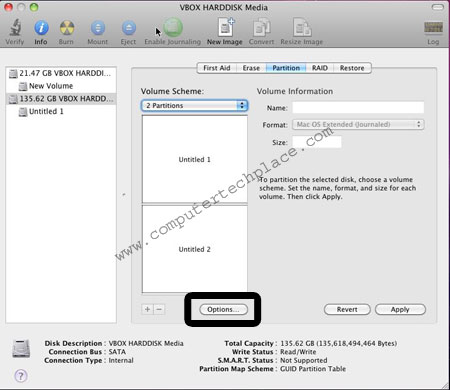Click the toolbar toggle pill button in title bar
Viewport: 450px width, 390px height.
(x=437, y=7)
